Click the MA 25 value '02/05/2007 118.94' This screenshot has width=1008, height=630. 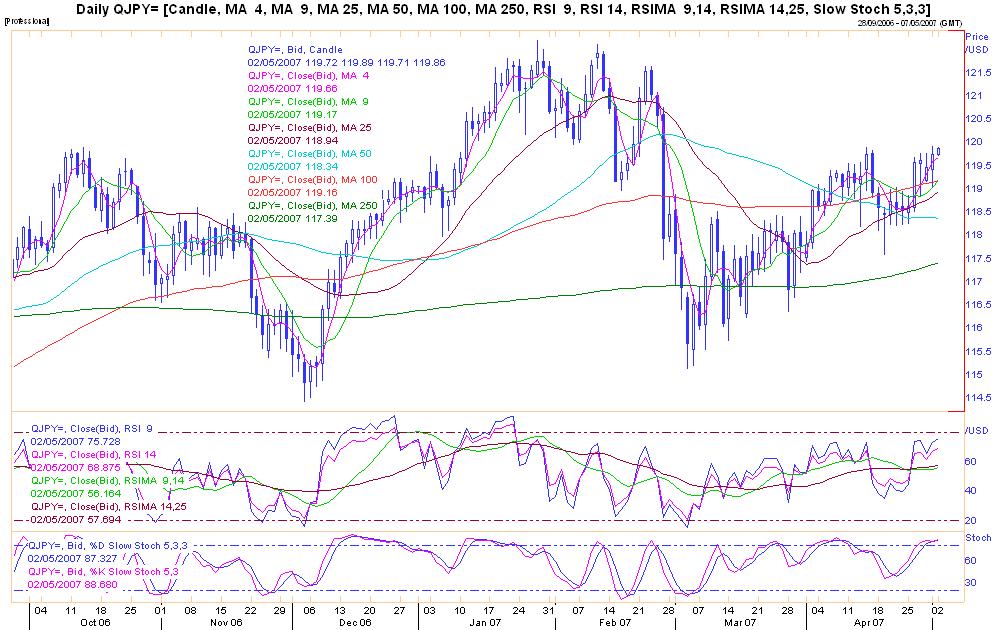pyautogui.click(x=292, y=140)
